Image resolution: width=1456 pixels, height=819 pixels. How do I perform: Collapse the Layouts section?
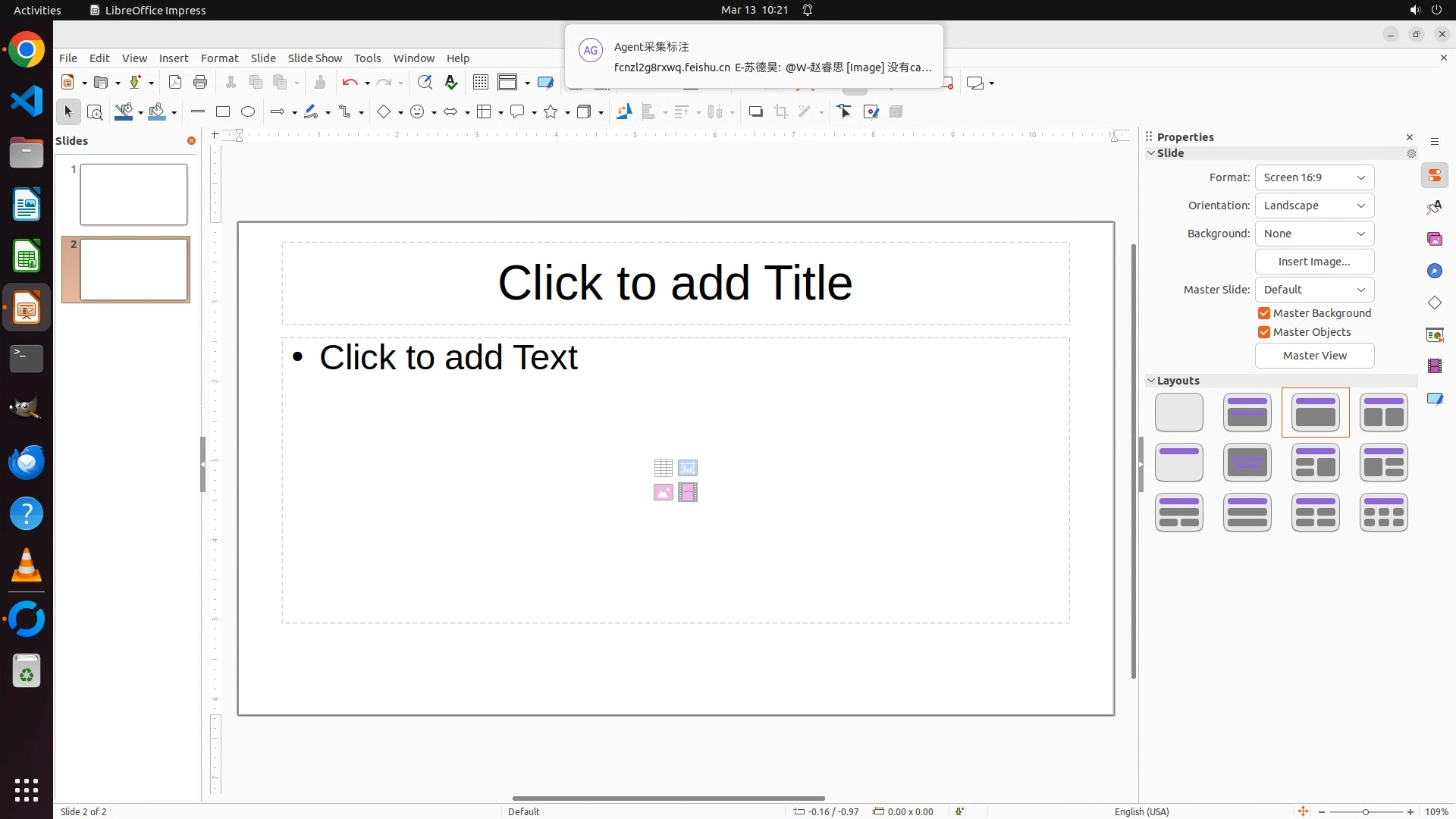1152,381
